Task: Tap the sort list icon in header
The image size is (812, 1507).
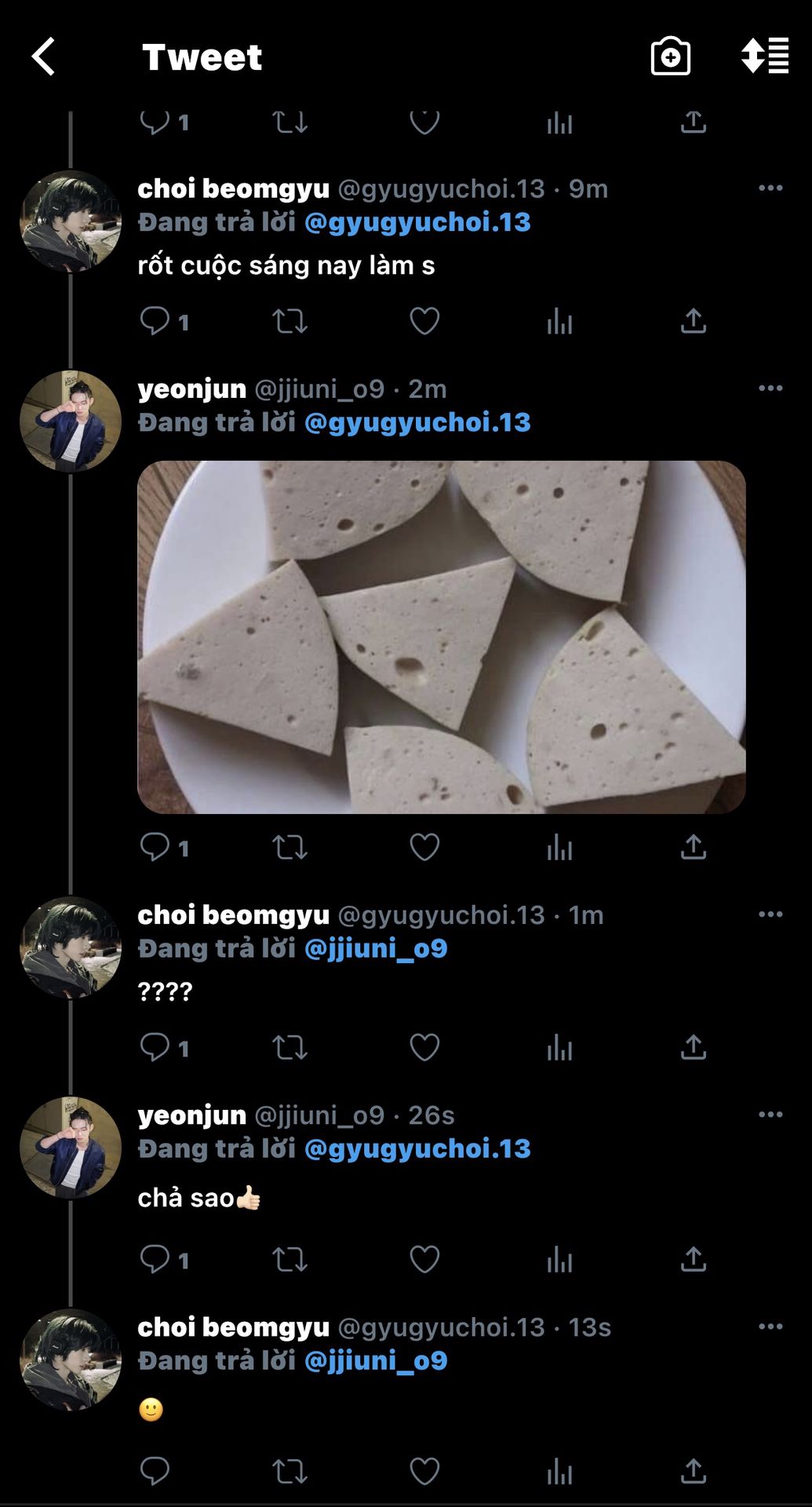Action: [765, 57]
